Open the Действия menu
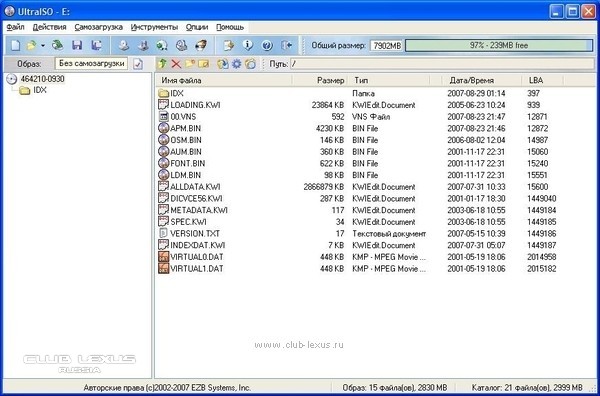 49,27
